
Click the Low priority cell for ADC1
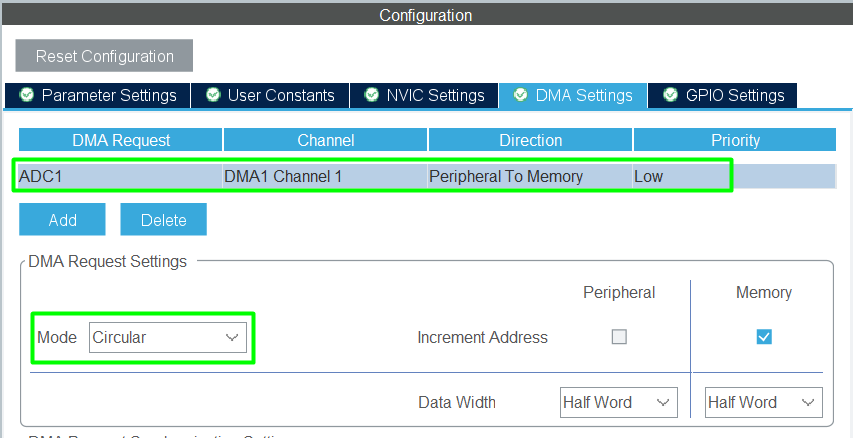coord(680,176)
